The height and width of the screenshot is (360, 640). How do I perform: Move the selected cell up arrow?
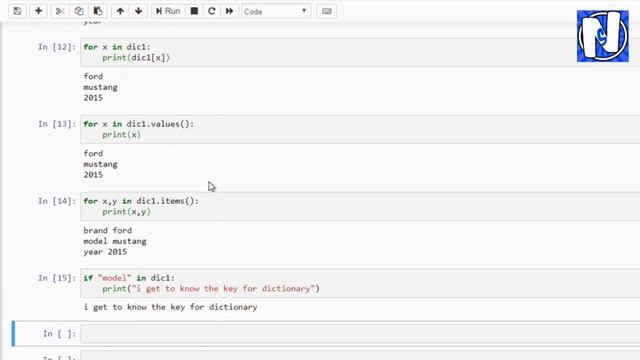click(120, 11)
